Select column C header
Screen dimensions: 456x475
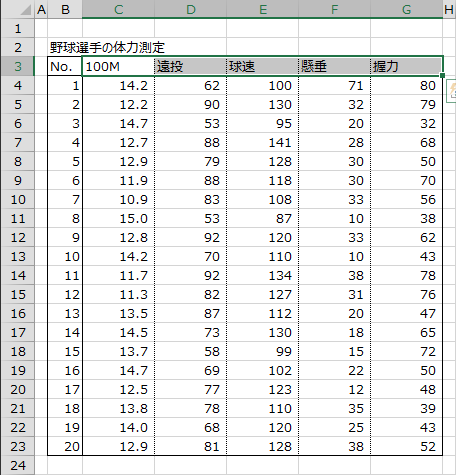click(119, 9)
